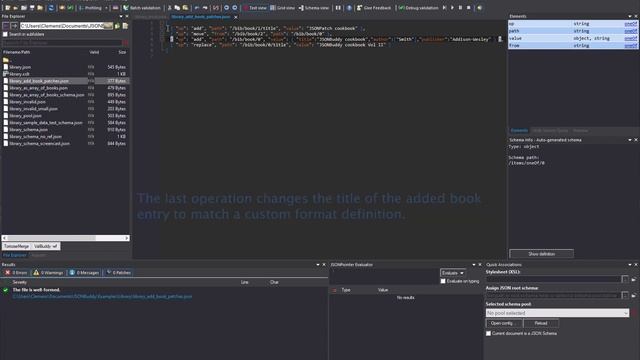
Task: Click the debug play icon
Action: pos(452,8)
